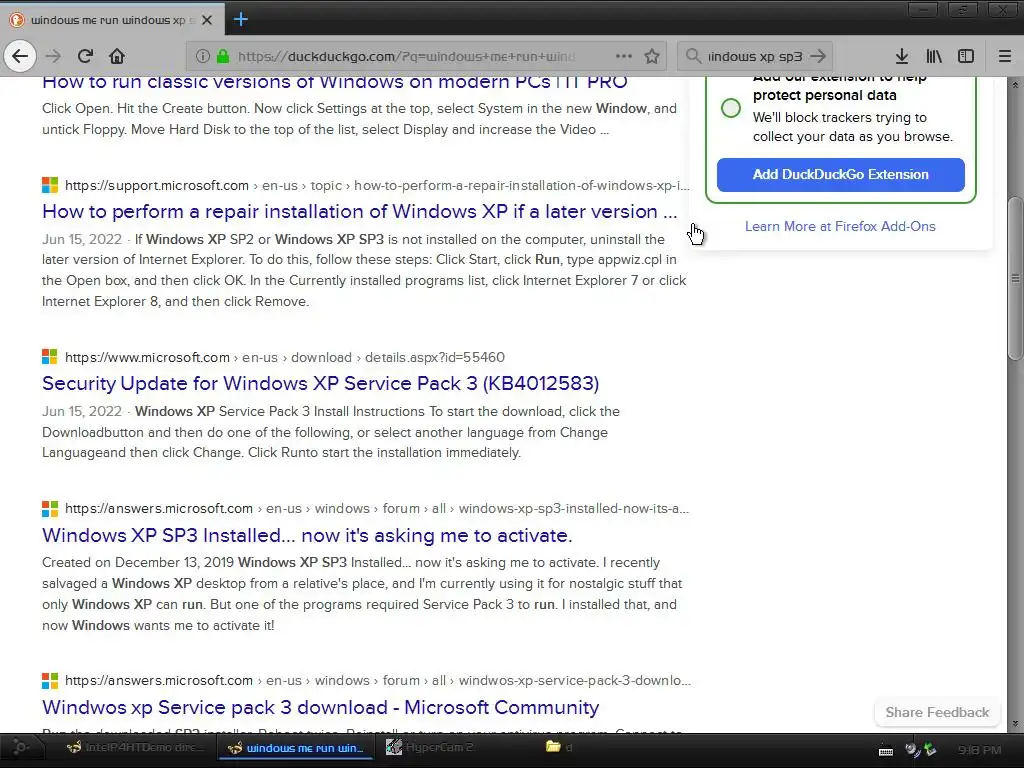Click the search magnifier icon
The height and width of the screenshot is (768, 1024).
click(x=693, y=56)
